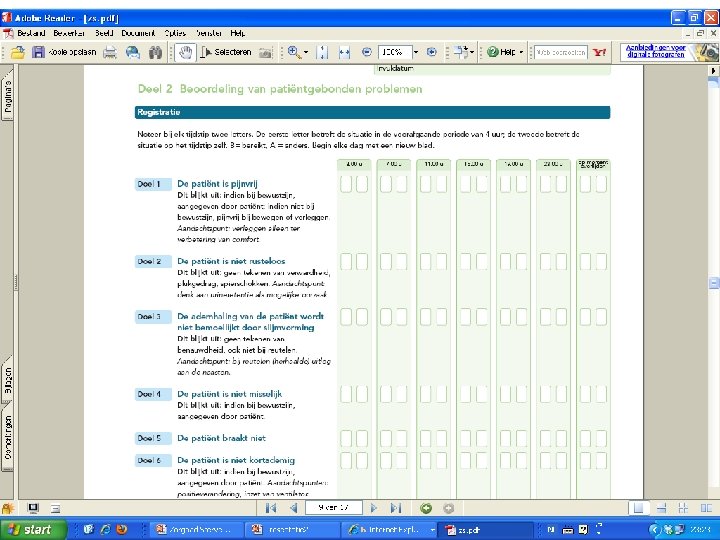Click the red Yahoo search icon
The image size is (720, 540).
(x=600, y=52)
